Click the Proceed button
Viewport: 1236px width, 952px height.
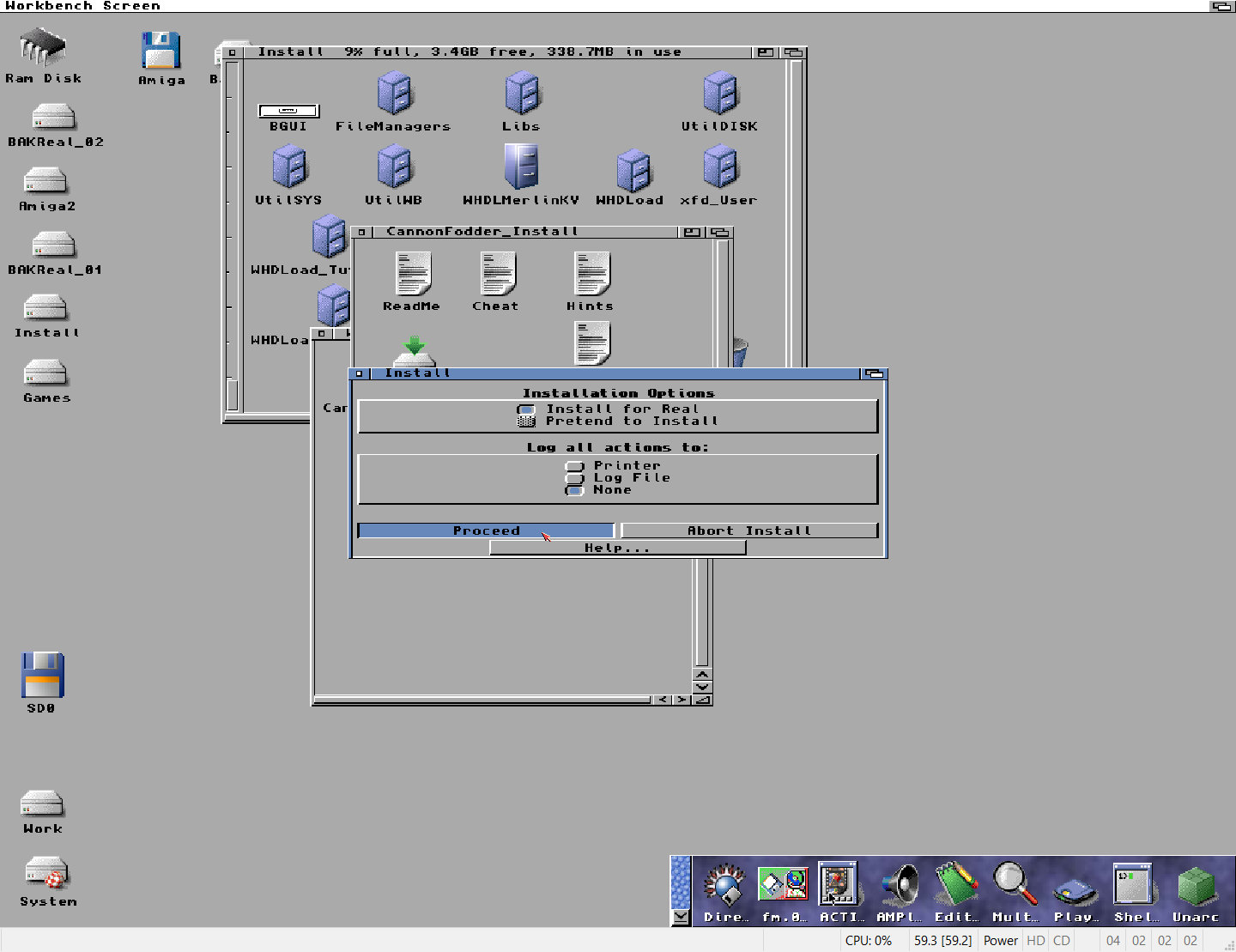point(486,531)
